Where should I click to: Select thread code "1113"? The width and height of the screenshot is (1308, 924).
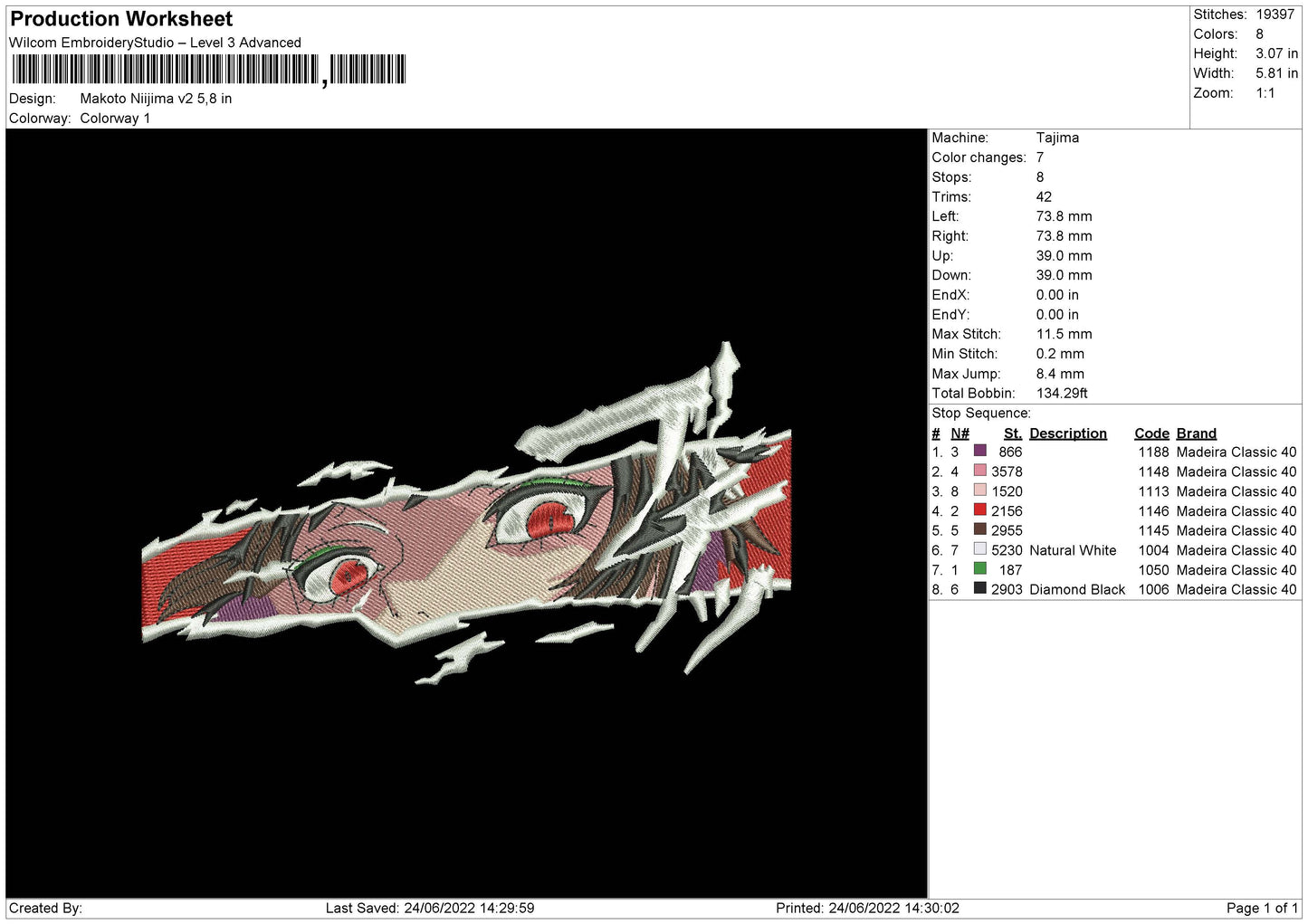point(1154,491)
